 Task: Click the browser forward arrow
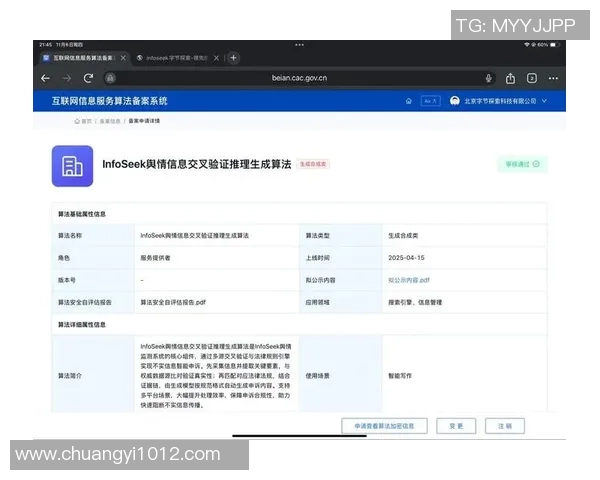[x=67, y=78]
